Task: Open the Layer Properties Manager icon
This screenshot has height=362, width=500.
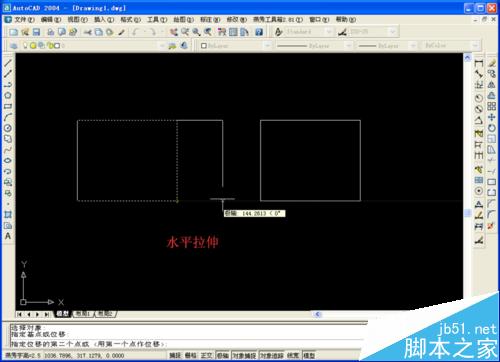Action: tap(14, 45)
